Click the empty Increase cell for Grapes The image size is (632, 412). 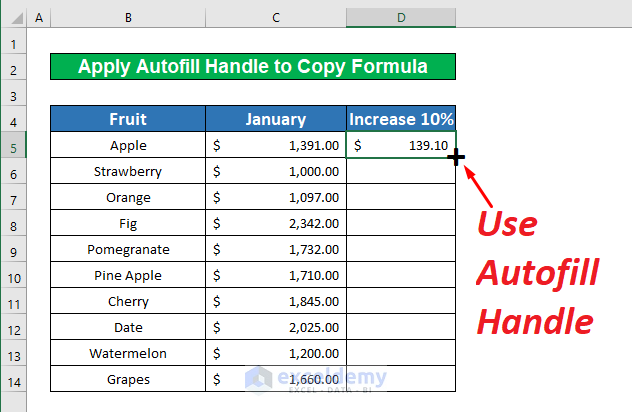401,379
